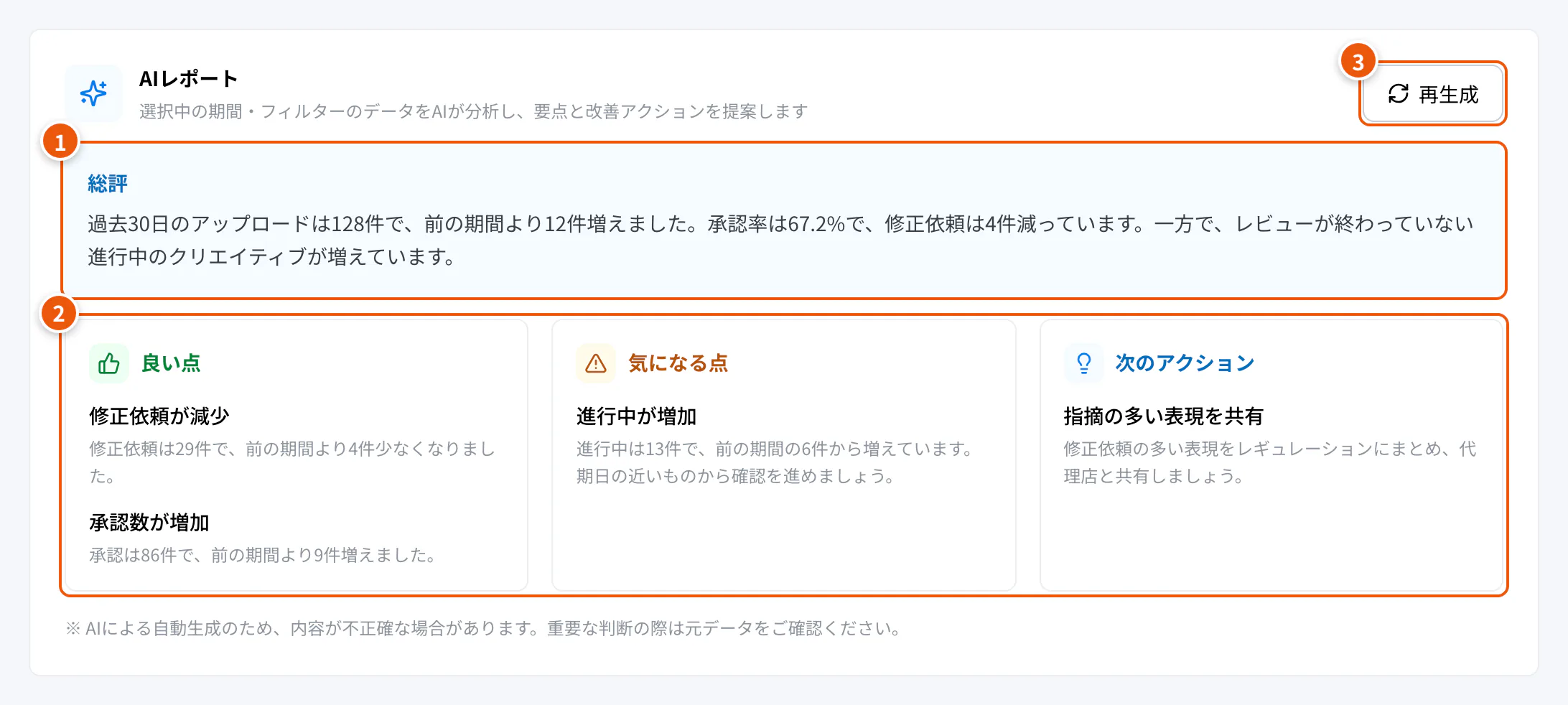Click the 気になる点 heading text
Screen dimensions: 1568x705
click(x=678, y=363)
